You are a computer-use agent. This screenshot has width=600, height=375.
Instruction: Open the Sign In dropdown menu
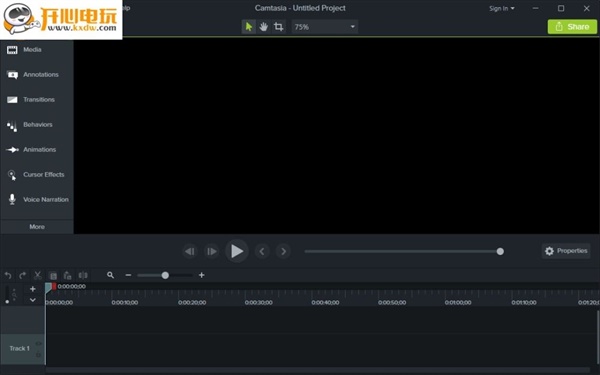click(502, 8)
